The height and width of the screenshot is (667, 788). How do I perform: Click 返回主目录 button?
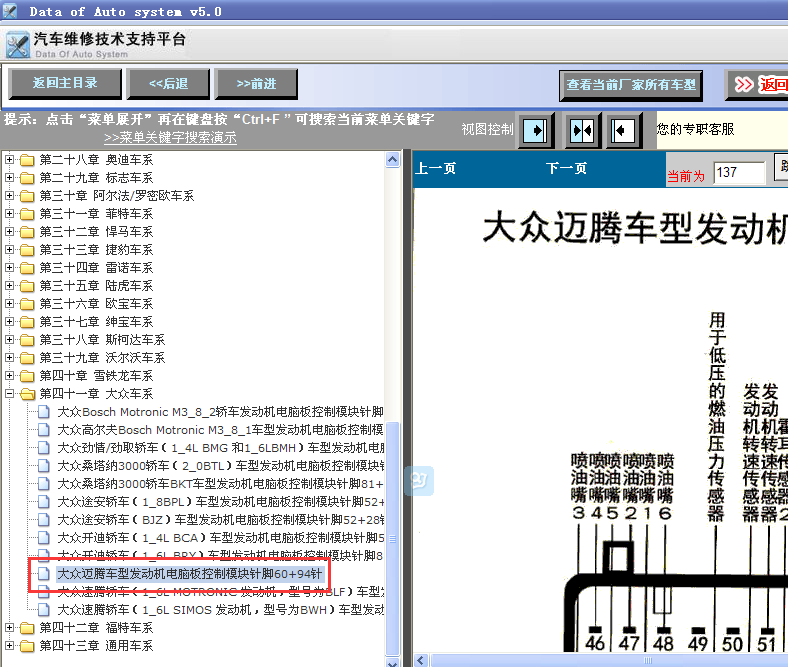pos(65,83)
